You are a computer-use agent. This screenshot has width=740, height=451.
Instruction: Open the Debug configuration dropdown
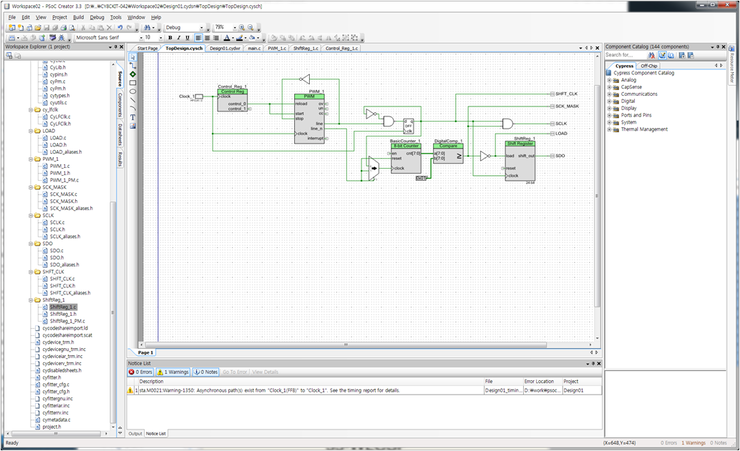click(x=184, y=28)
